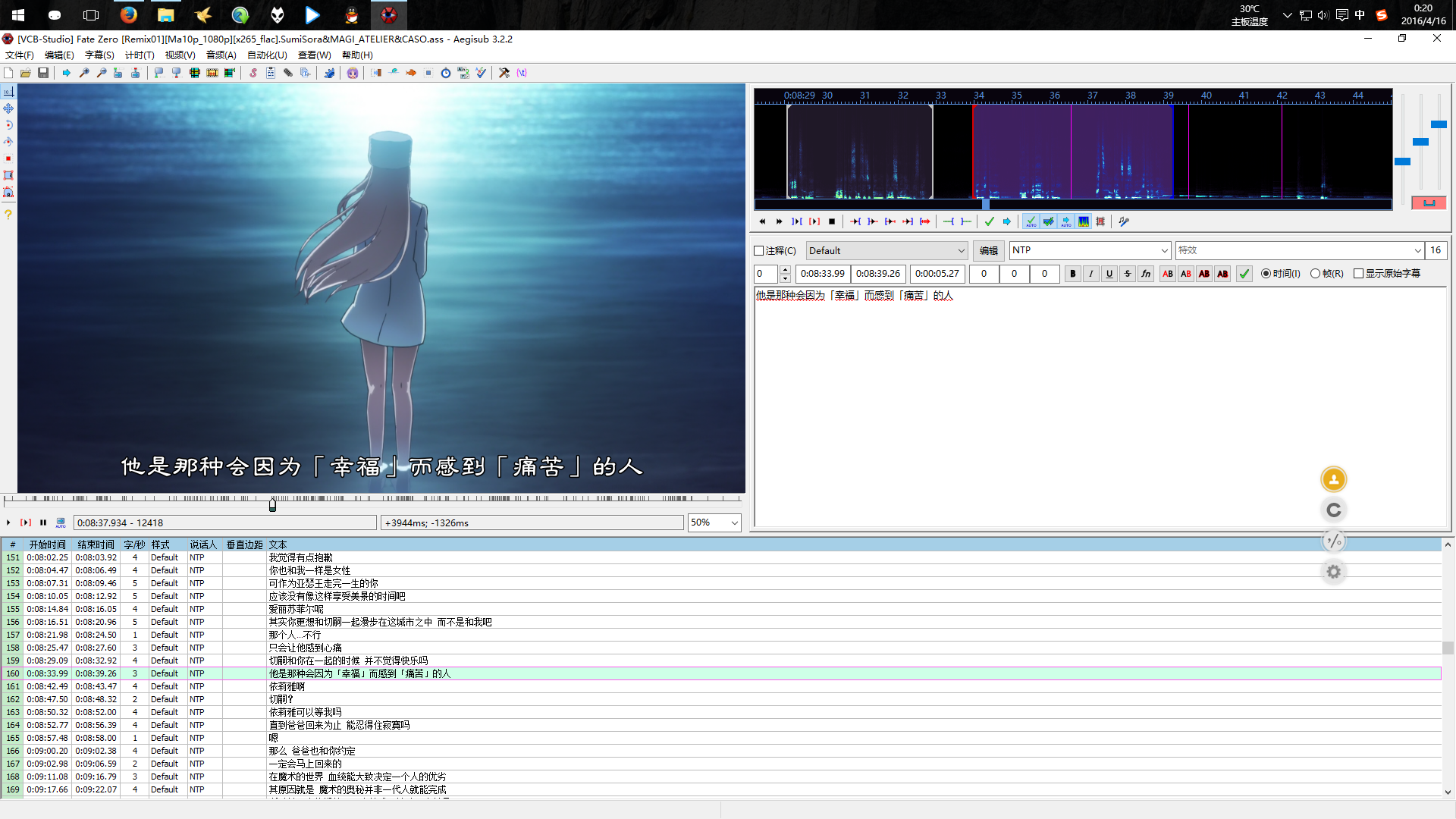Select the rotate on Z axis tool
The width and height of the screenshot is (1456, 819).
click(x=8, y=125)
